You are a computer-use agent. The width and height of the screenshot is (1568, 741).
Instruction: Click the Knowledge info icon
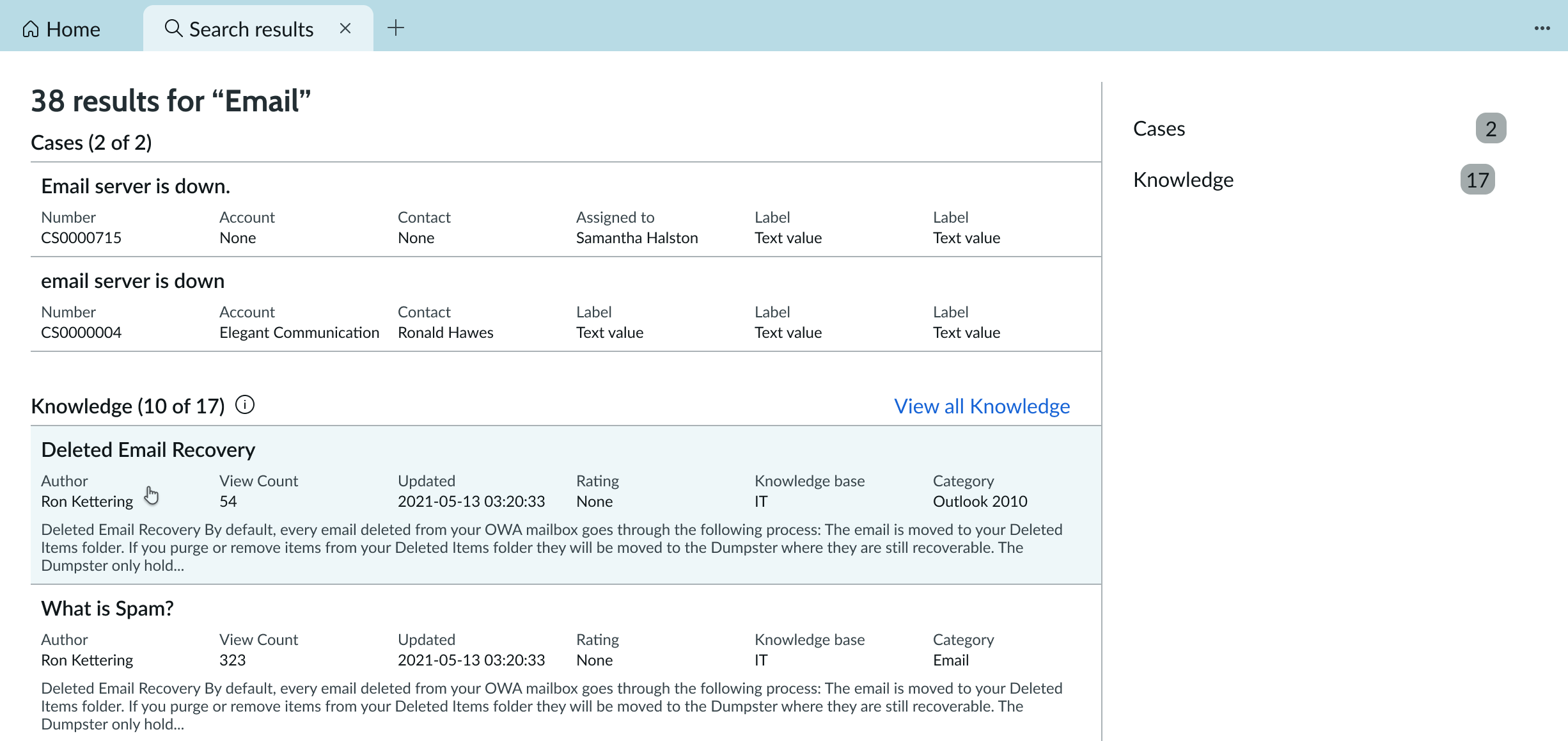click(245, 404)
